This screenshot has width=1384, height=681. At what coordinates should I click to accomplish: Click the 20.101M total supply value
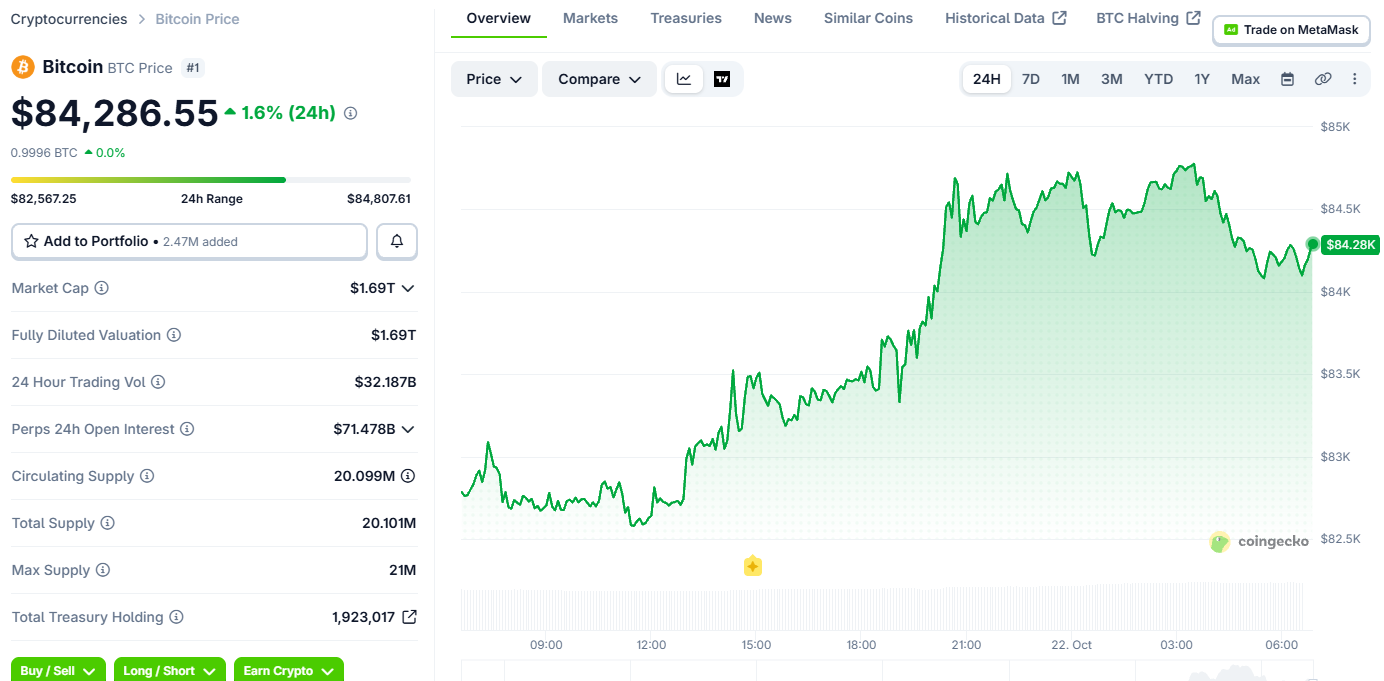point(389,523)
